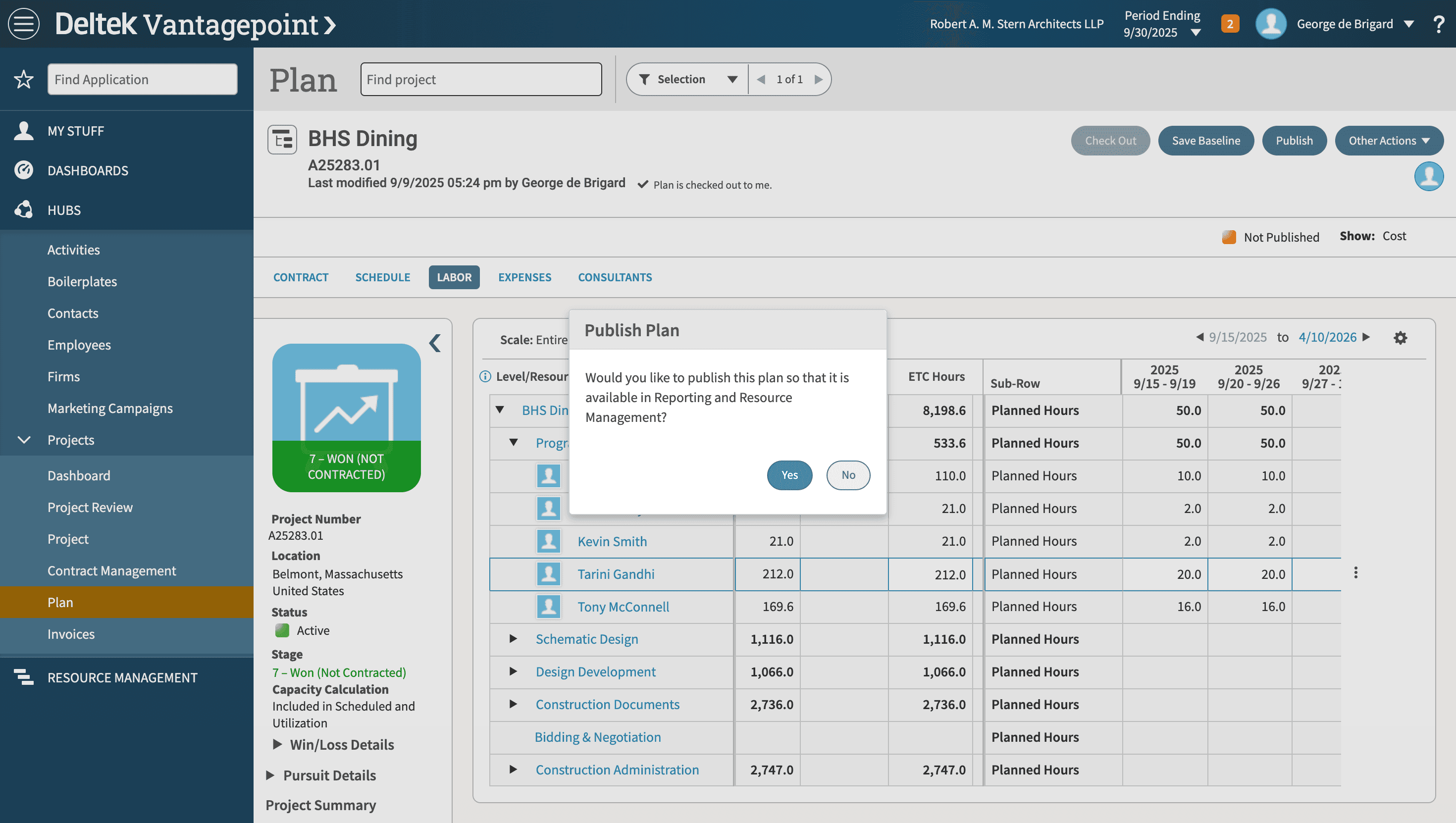Image resolution: width=1456 pixels, height=823 pixels.
Task: Expand the Win/Loss Details section
Action: [x=277, y=744]
